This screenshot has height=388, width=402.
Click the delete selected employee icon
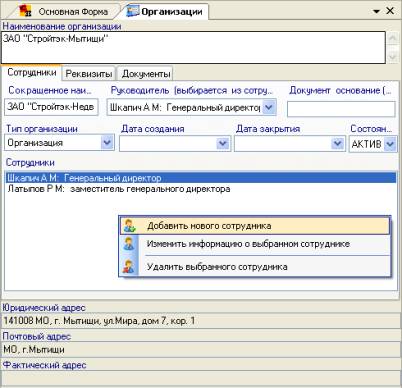[129, 267]
